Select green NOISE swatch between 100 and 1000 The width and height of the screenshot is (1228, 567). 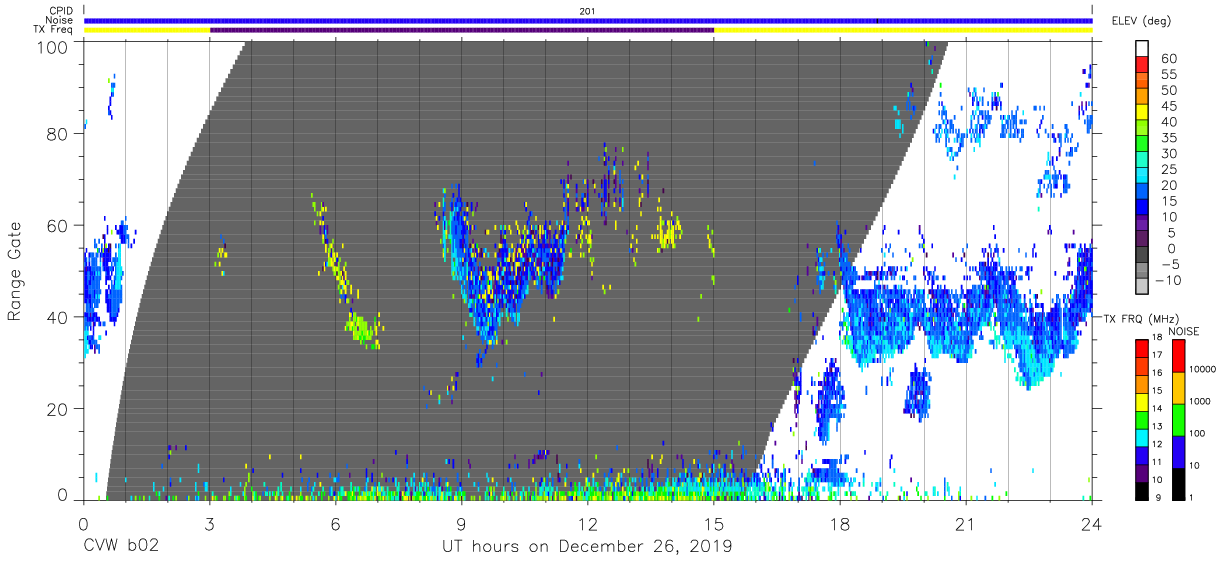[x=1178, y=420]
